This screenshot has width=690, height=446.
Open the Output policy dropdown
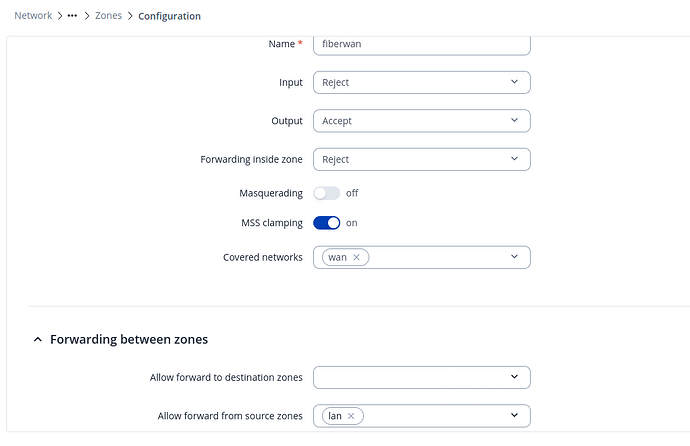tap(421, 121)
